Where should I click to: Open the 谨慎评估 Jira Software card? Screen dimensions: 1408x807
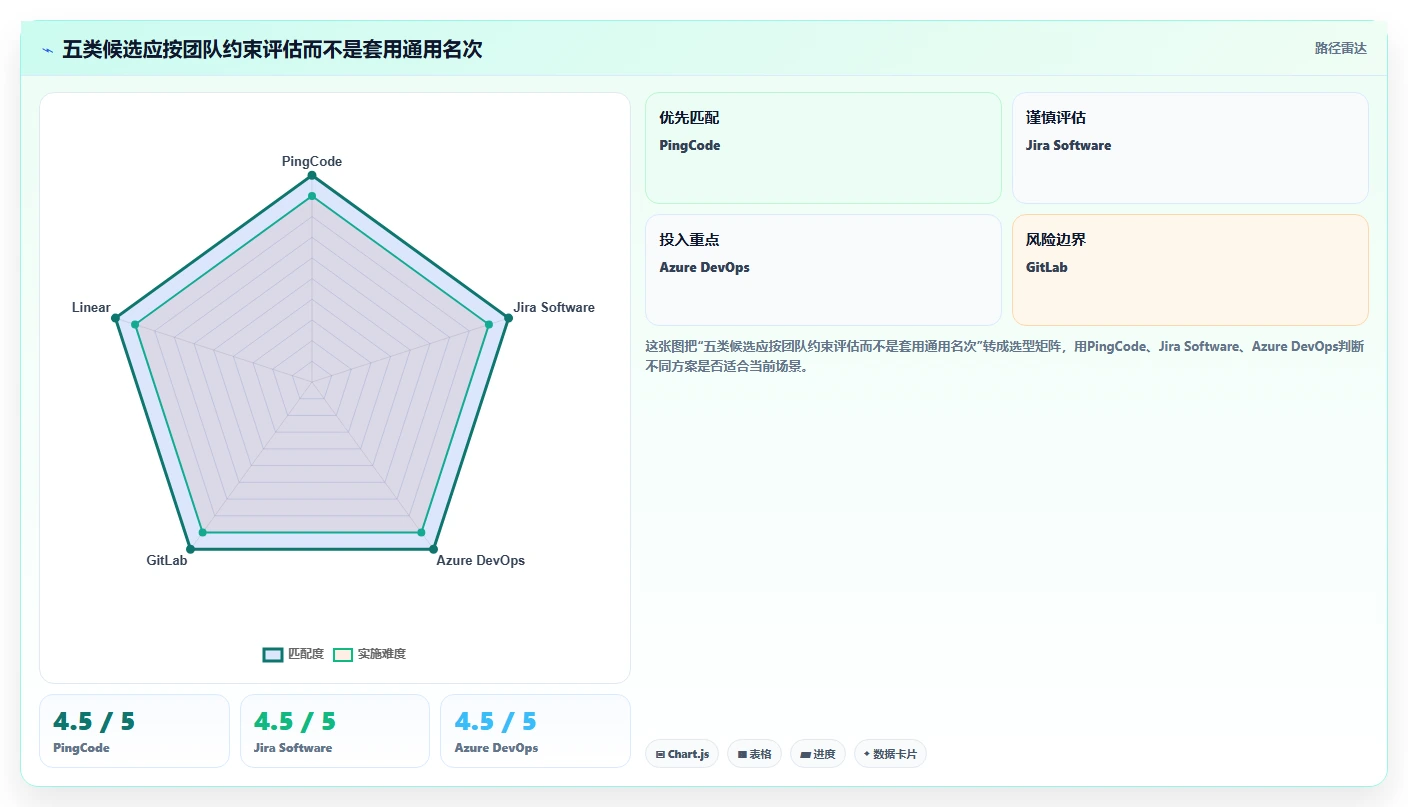coord(1190,148)
